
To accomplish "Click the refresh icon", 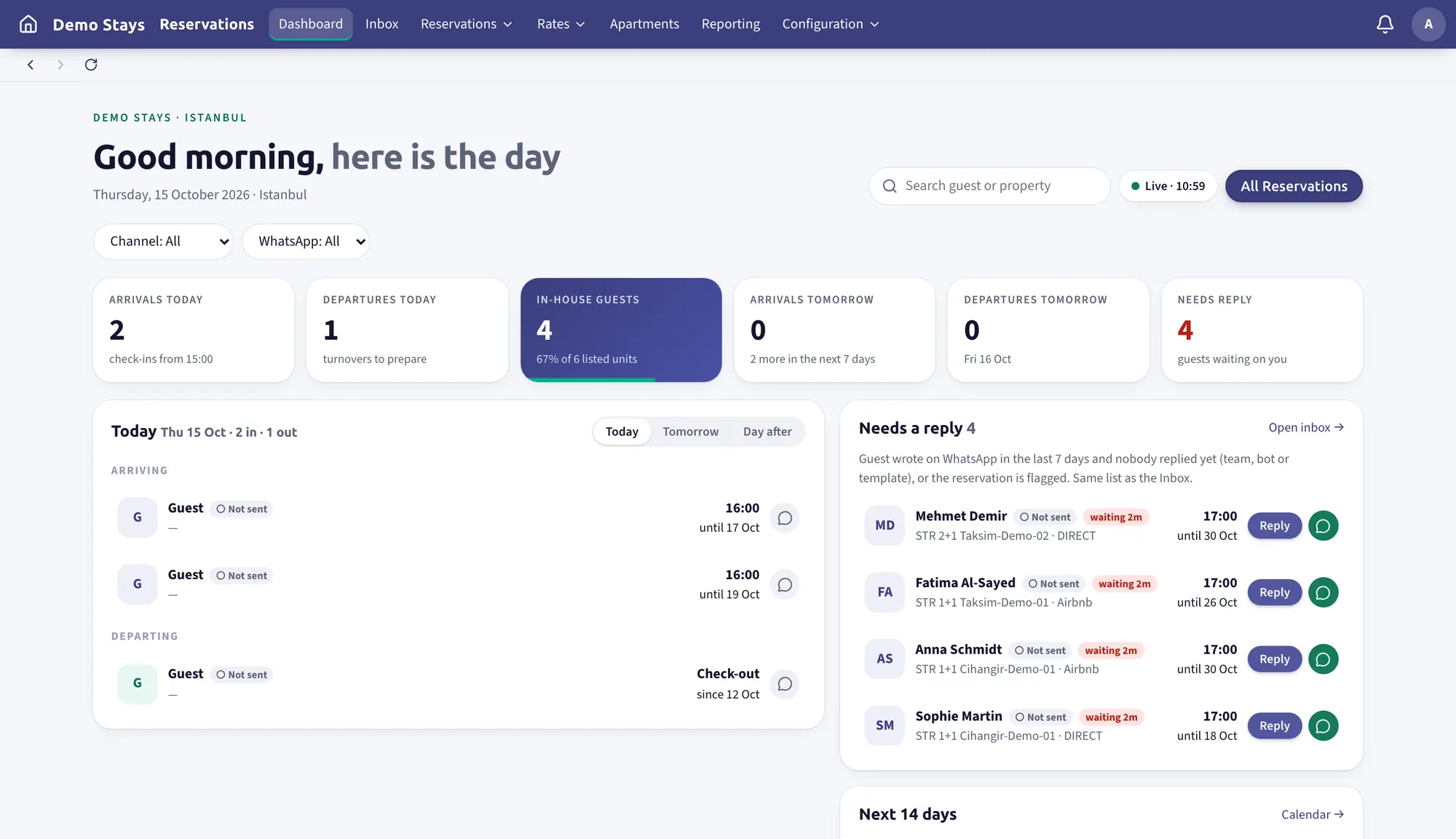I will click(x=91, y=65).
